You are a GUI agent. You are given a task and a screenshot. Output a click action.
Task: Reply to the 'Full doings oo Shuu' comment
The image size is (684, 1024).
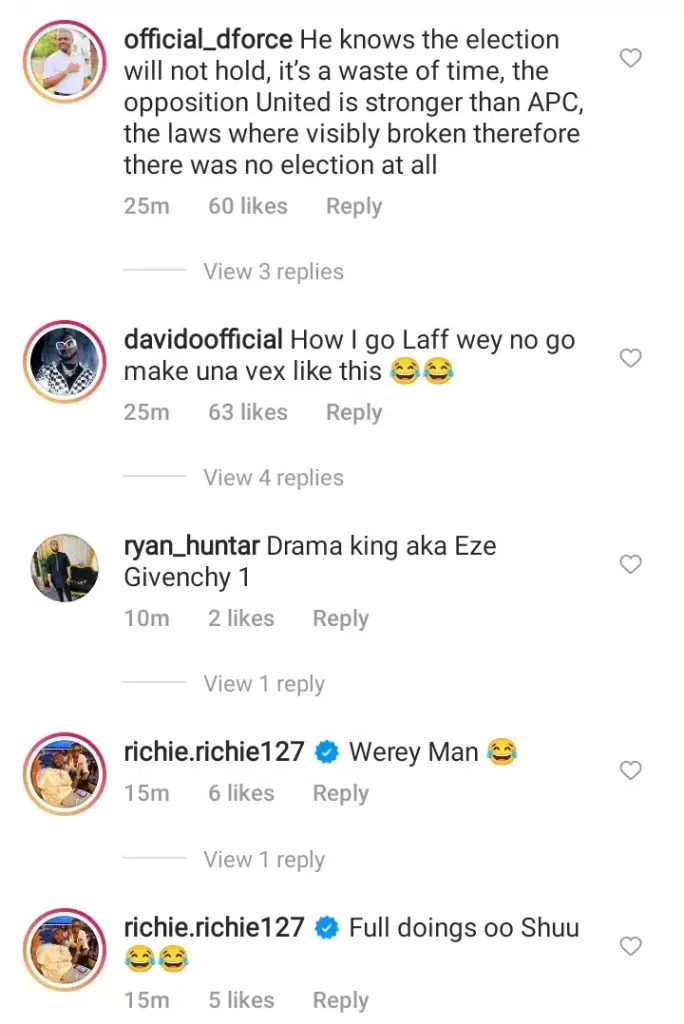pos(341,1000)
